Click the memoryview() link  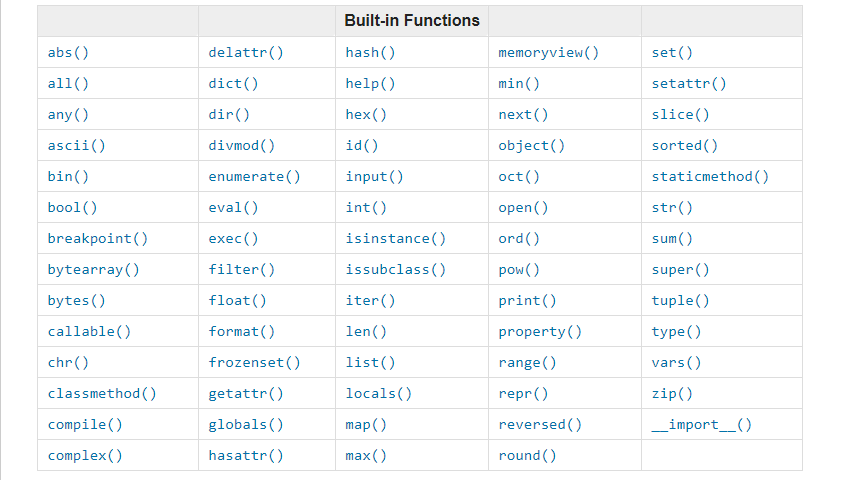click(x=548, y=52)
